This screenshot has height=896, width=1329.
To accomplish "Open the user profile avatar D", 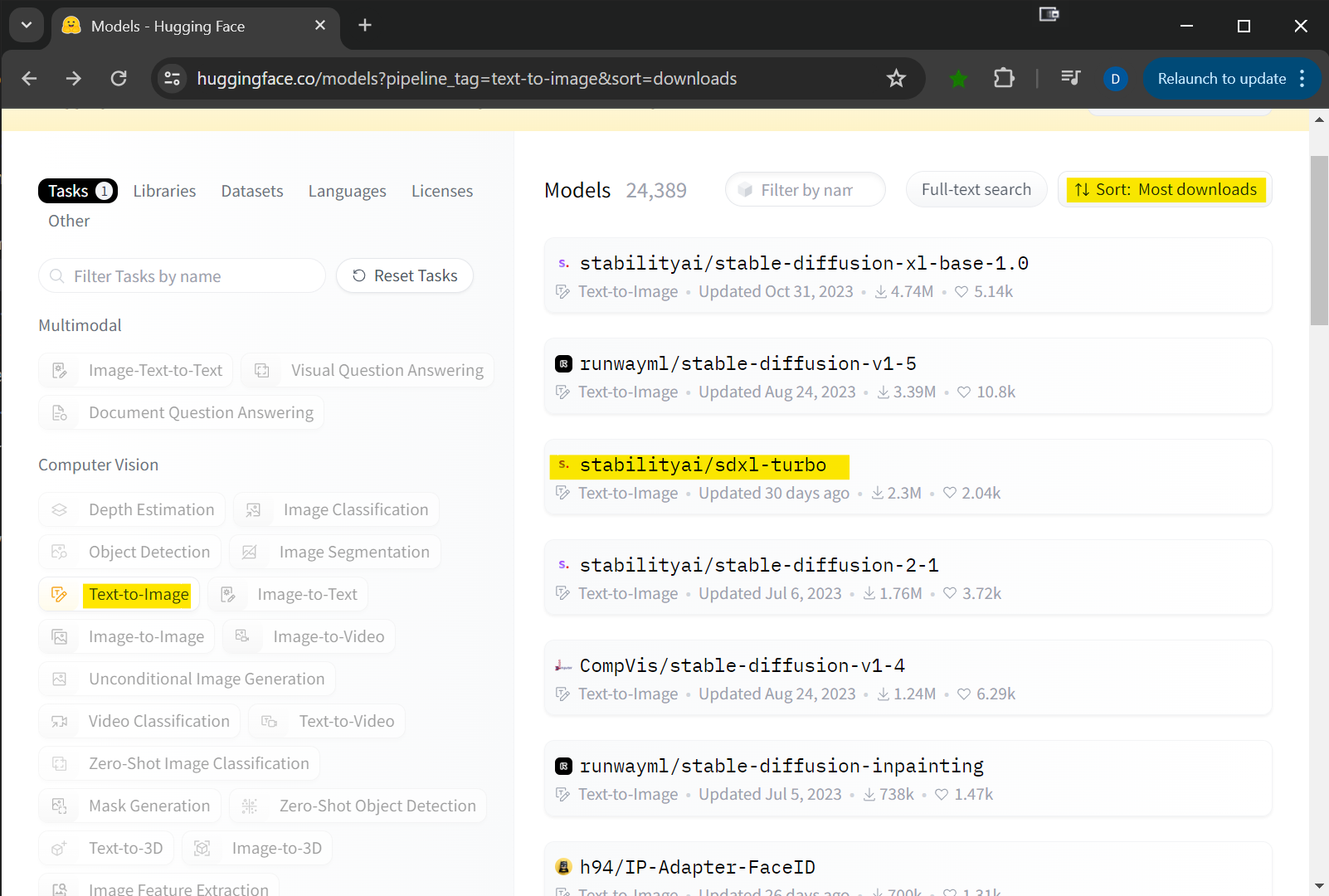I will [1115, 79].
